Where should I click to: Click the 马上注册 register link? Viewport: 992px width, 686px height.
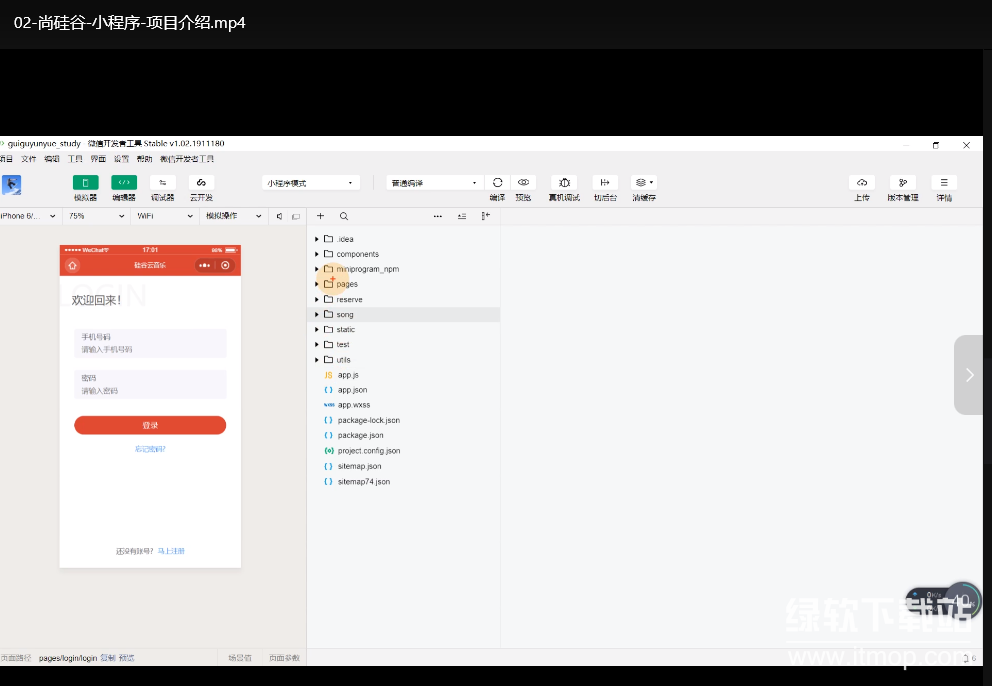(171, 551)
